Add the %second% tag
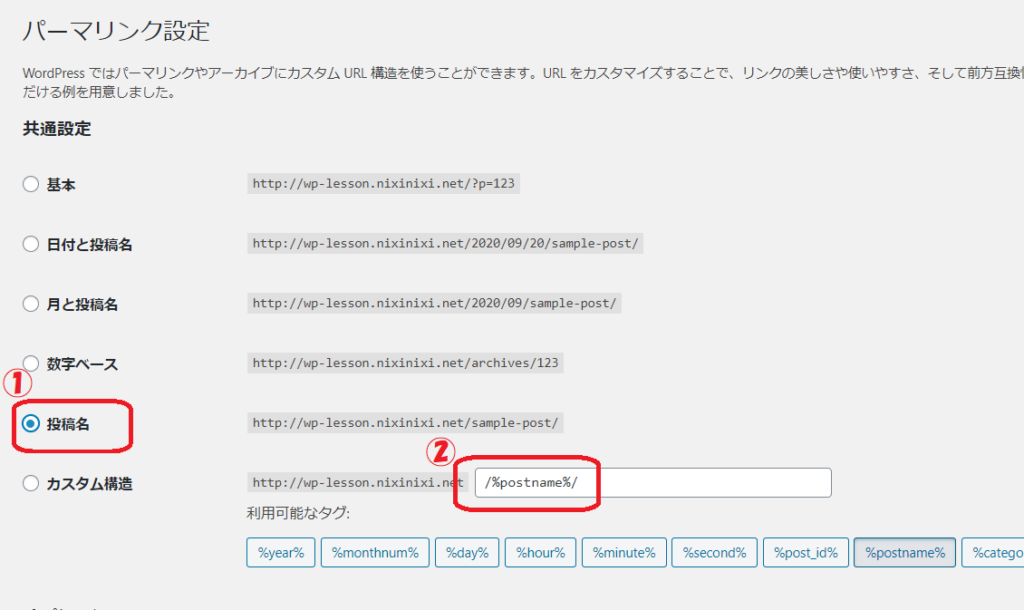This screenshot has width=1024, height=610. tap(713, 553)
